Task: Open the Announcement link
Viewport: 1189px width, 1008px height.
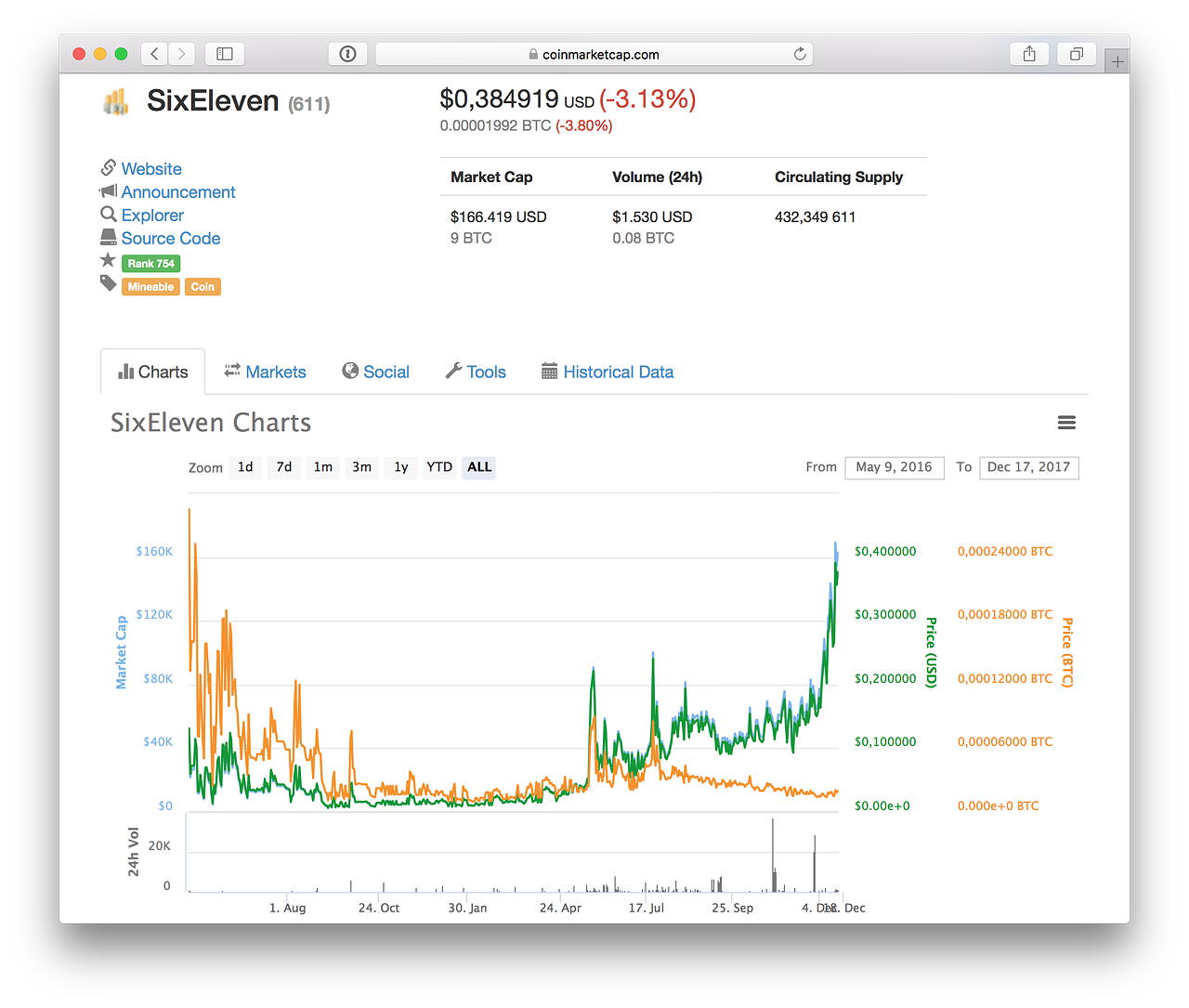Action: pos(178,192)
